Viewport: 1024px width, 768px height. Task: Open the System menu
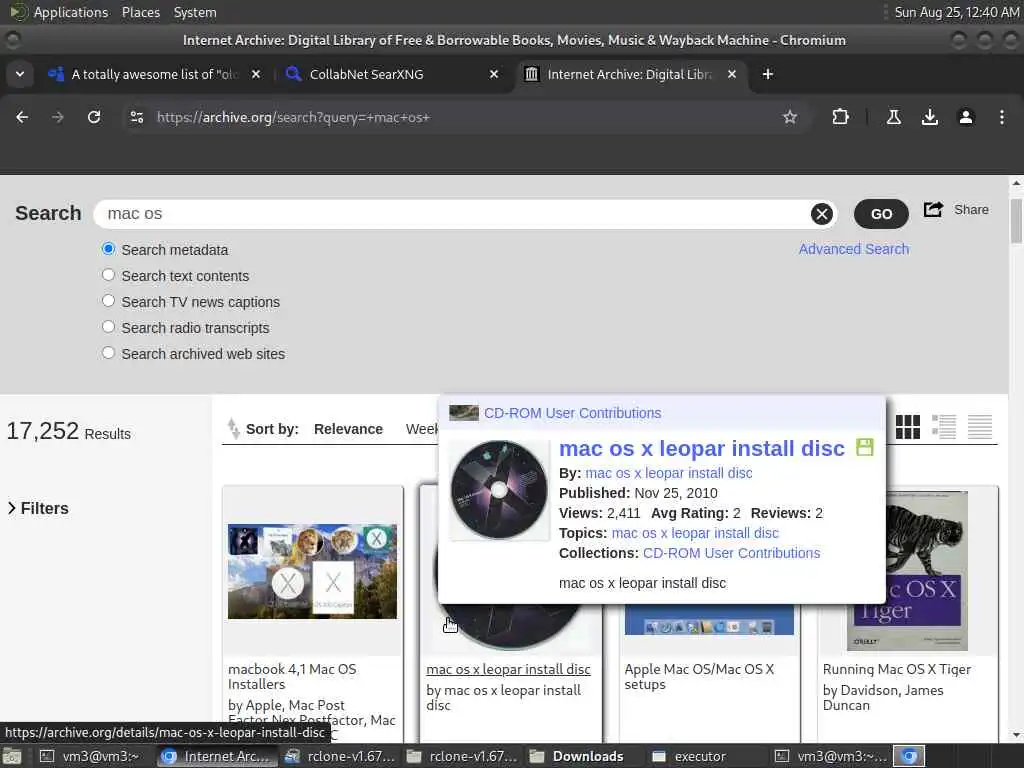[195, 12]
